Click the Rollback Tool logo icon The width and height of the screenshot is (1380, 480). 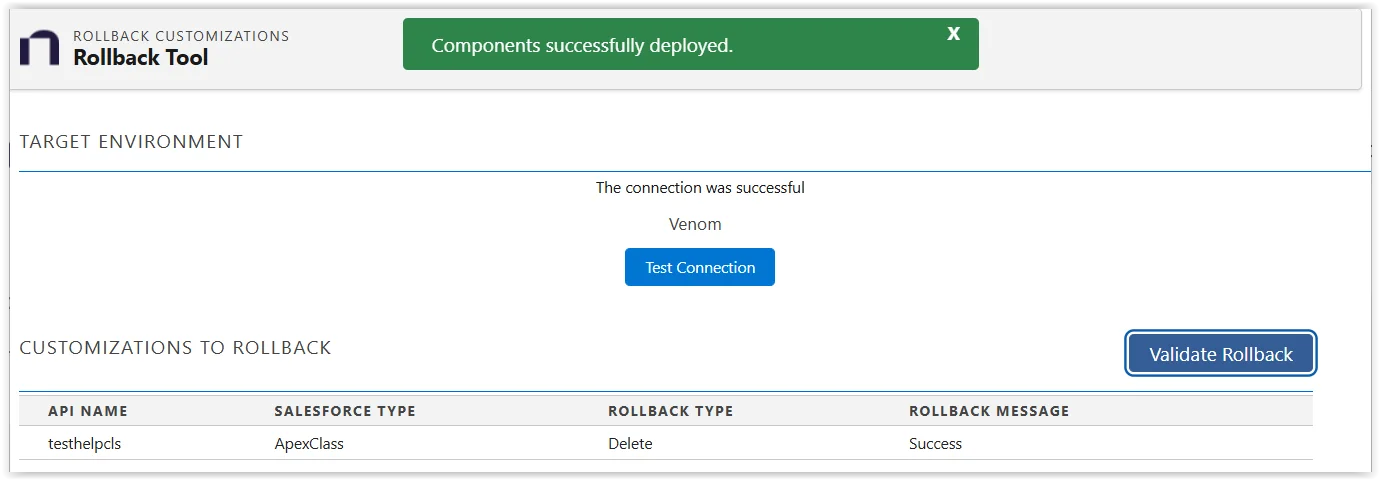(x=40, y=47)
